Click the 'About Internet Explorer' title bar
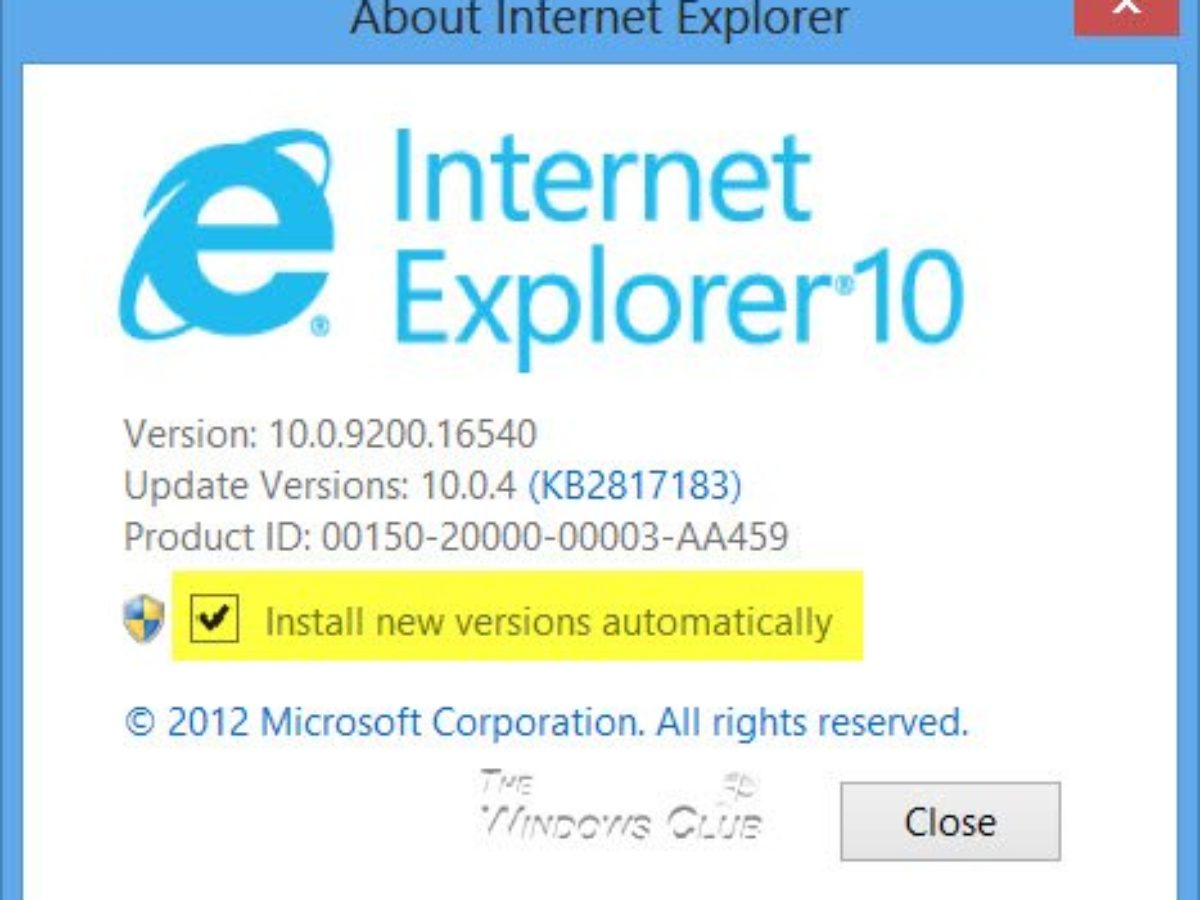Image resolution: width=1200 pixels, height=900 pixels. point(600,18)
